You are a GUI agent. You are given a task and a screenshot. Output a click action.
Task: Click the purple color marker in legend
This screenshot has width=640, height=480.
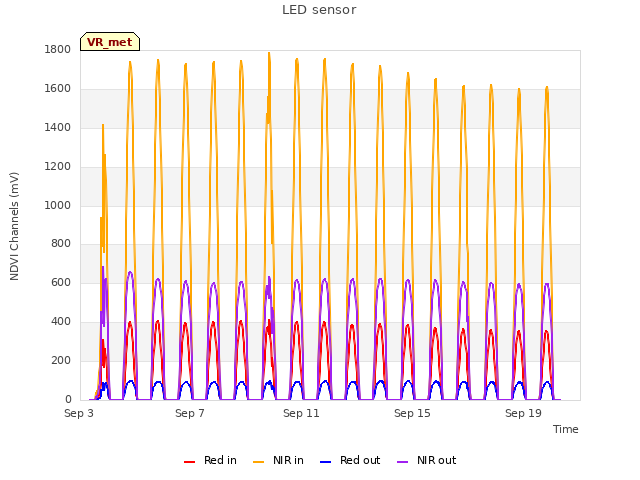(x=402, y=462)
